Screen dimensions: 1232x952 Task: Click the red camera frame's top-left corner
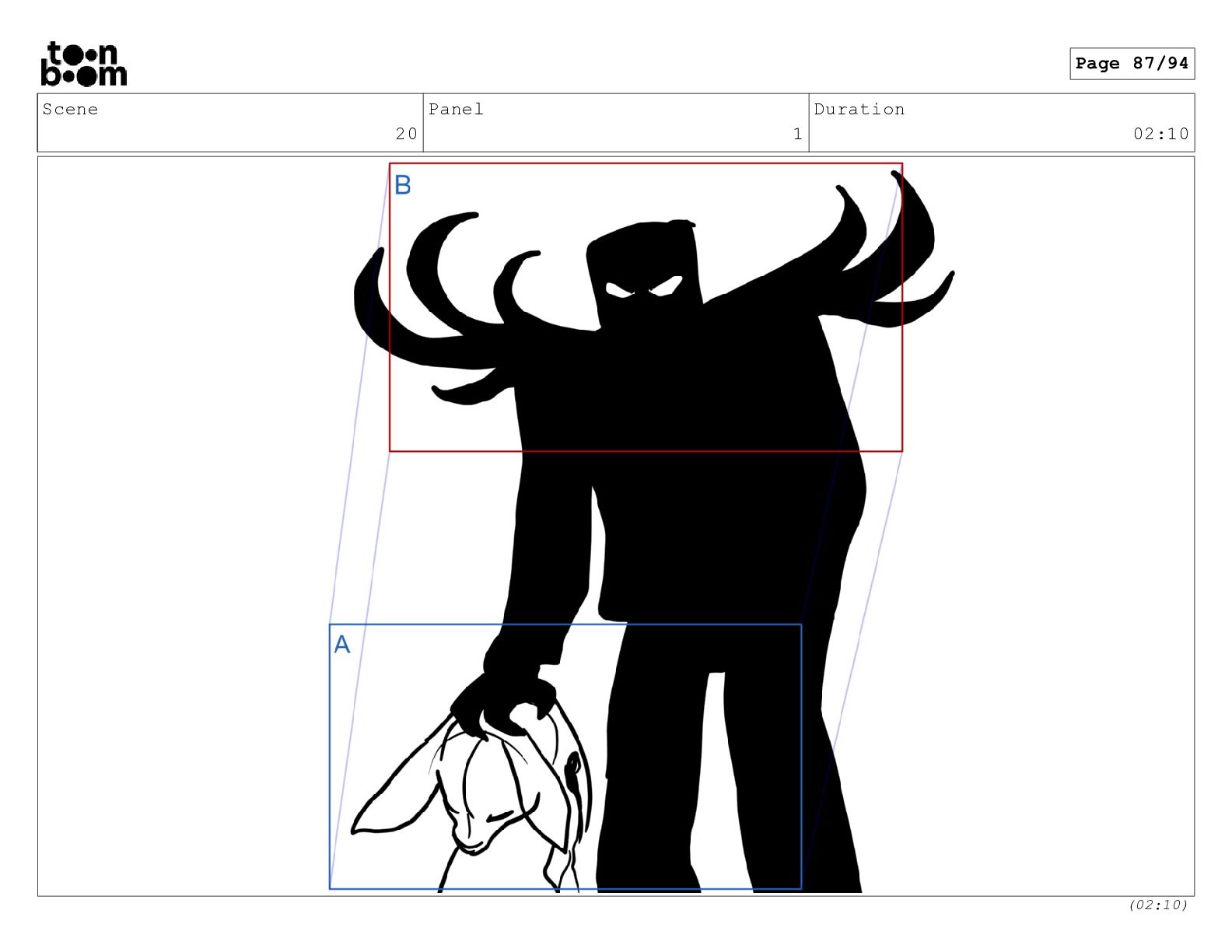[x=390, y=163]
